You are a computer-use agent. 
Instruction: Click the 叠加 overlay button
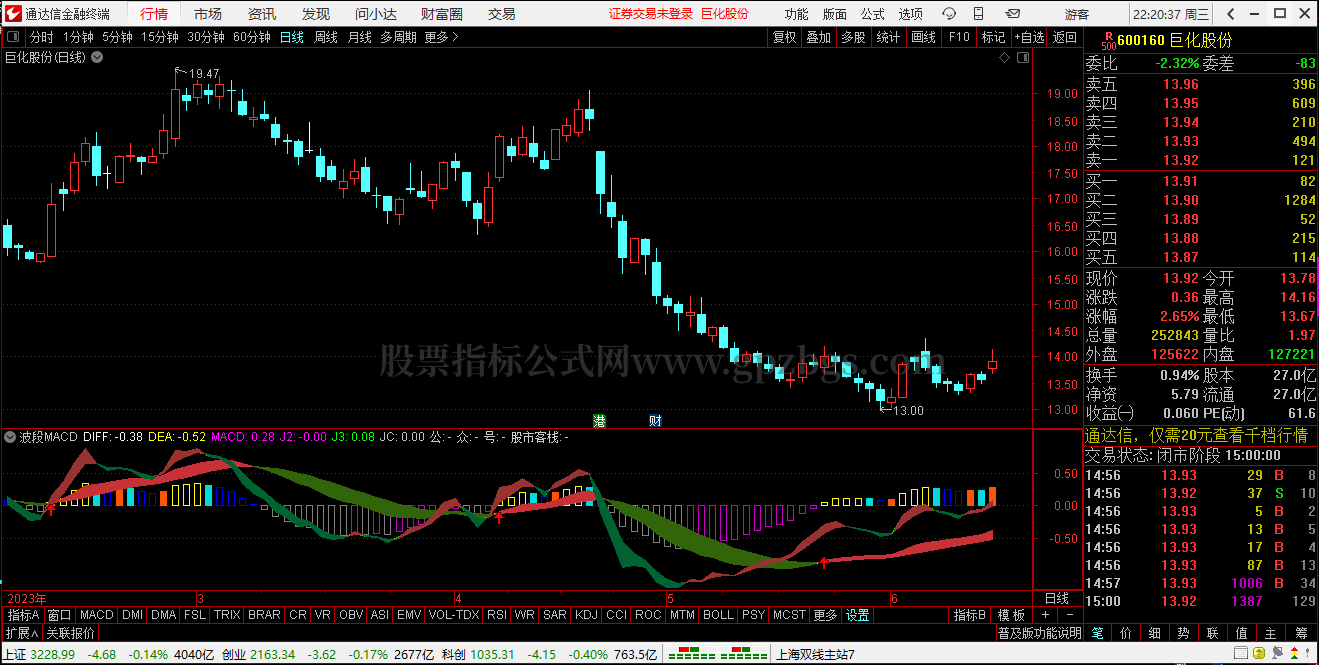819,37
